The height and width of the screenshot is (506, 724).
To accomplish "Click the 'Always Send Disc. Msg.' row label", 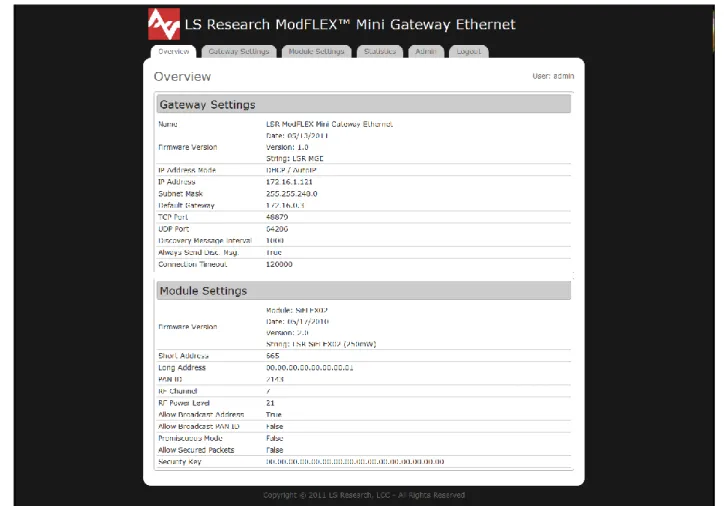I will [198, 253].
